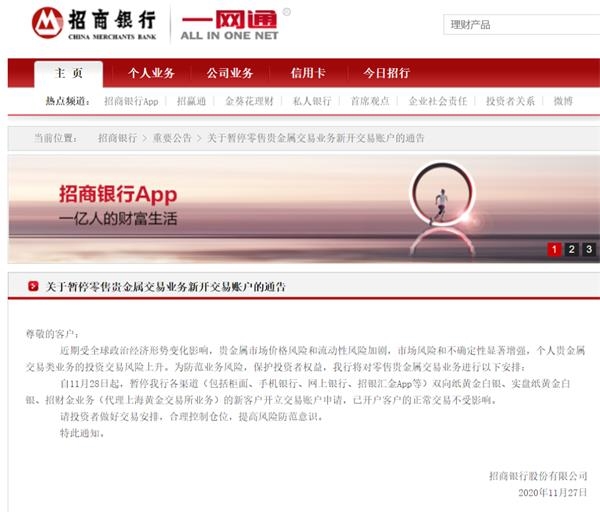Click the 当前位置 label
Screen dimensions: 600x512
pyautogui.click(x=56, y=138)
